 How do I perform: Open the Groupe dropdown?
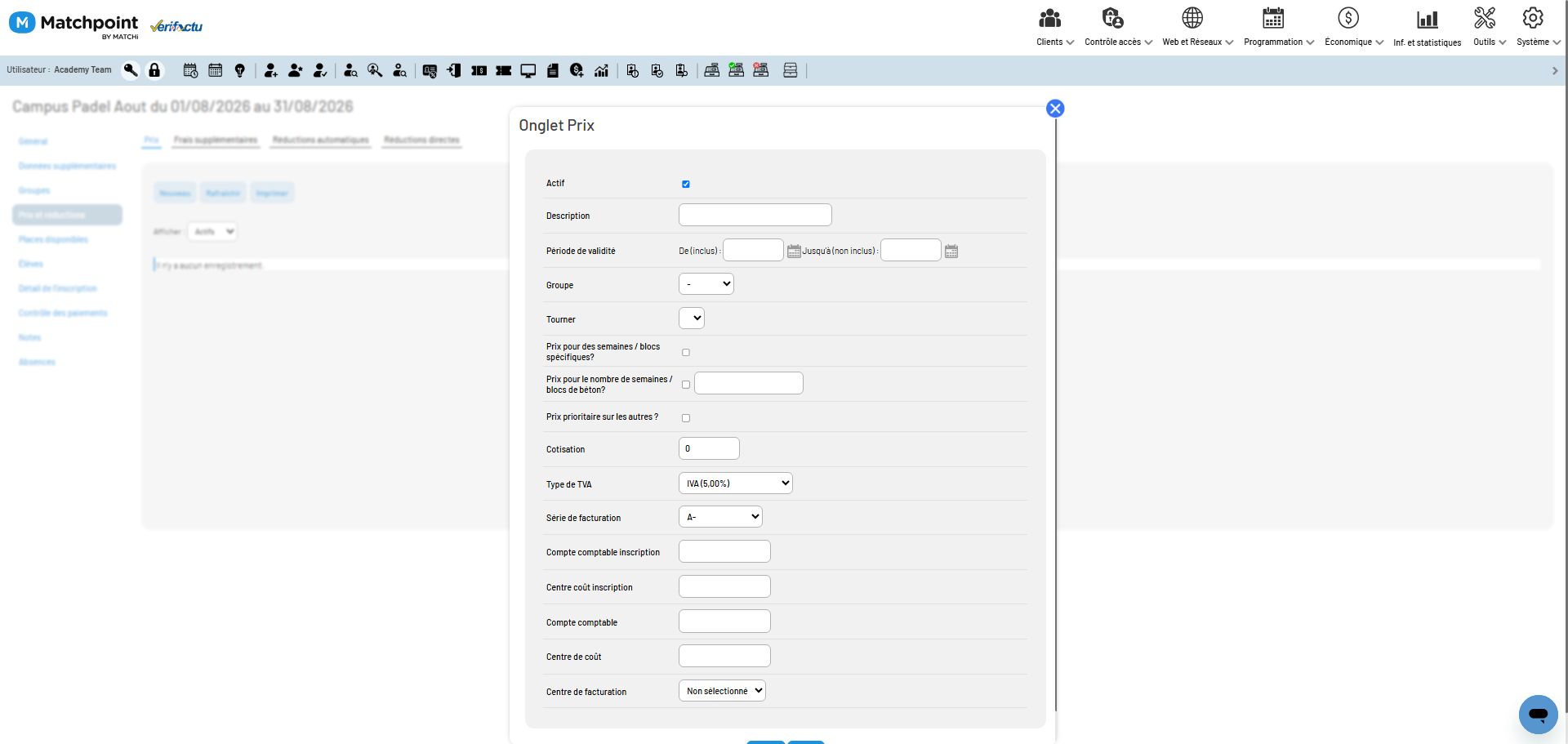coord(706,284)
